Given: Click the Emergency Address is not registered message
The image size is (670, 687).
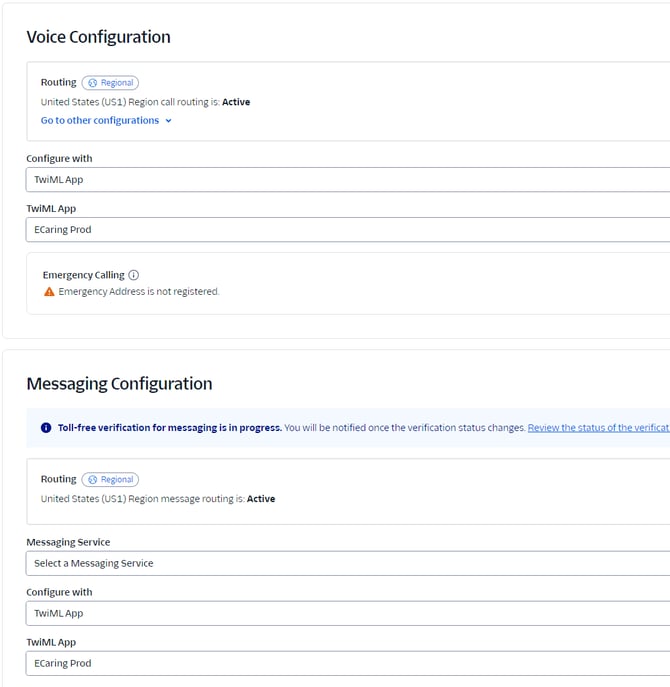Looking at the screenshot, I should pyautogui.click(x=139, y=292).
